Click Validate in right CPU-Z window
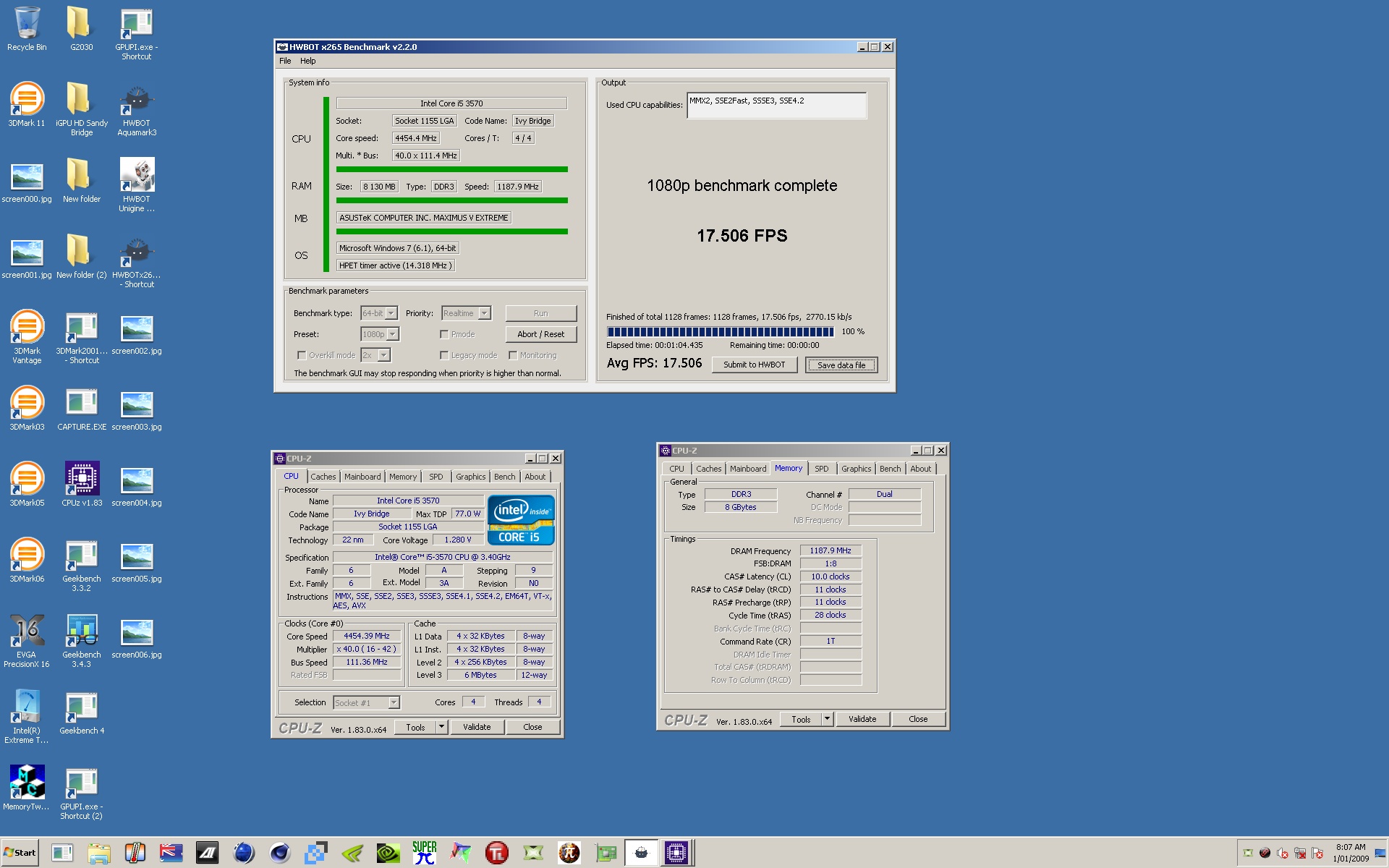Screen dimensions: 1389x868 (x=862, y=719)
